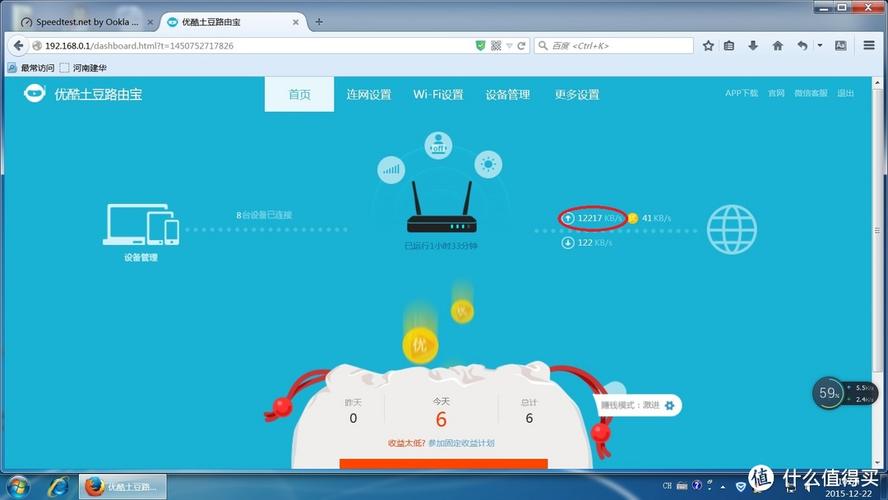Viewport: 888px width, 500px height.
Task: Click the globe internet icon
Action: 732,229
